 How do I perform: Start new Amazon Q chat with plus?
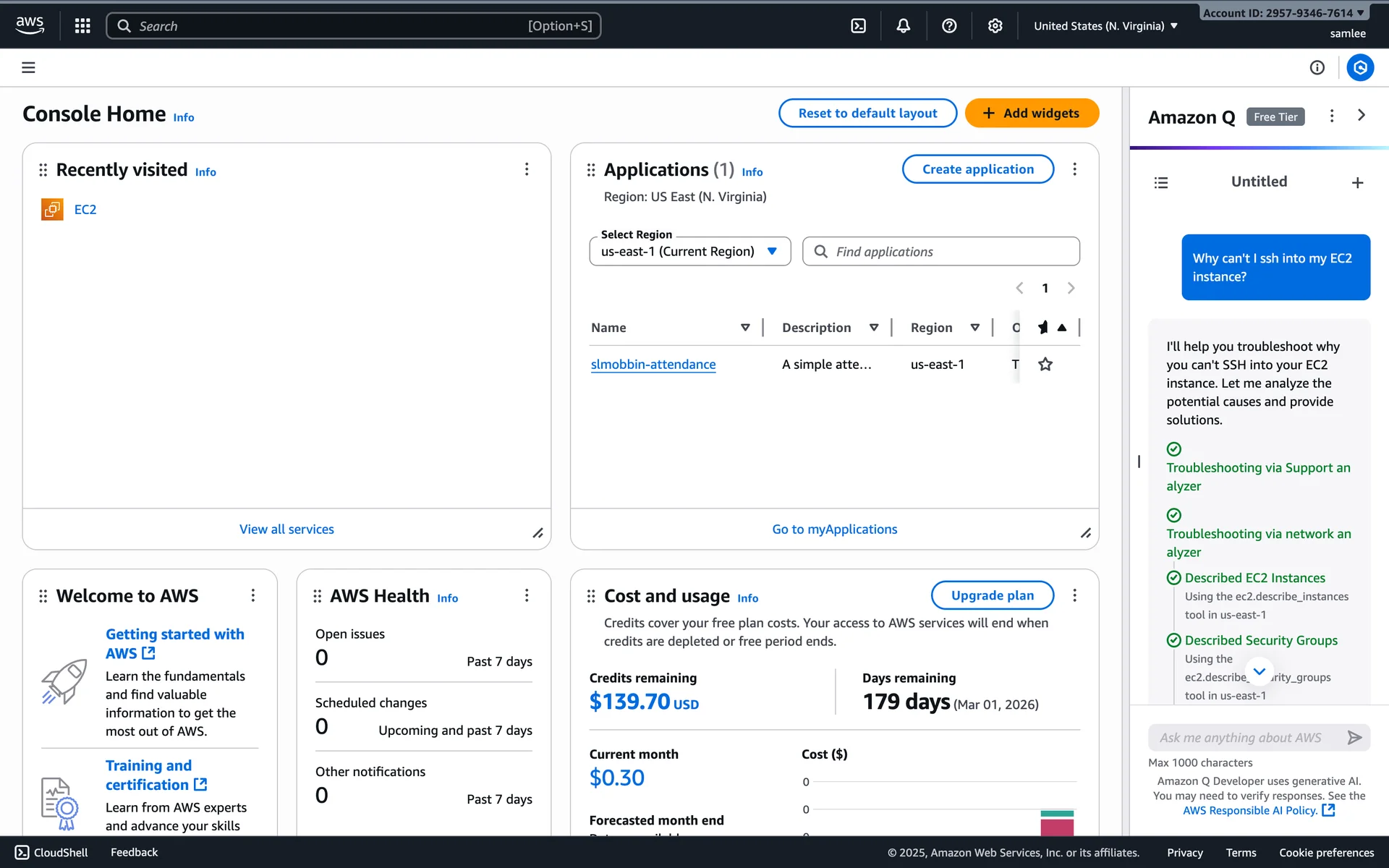pyautogui.click(x=1357, y=183)
